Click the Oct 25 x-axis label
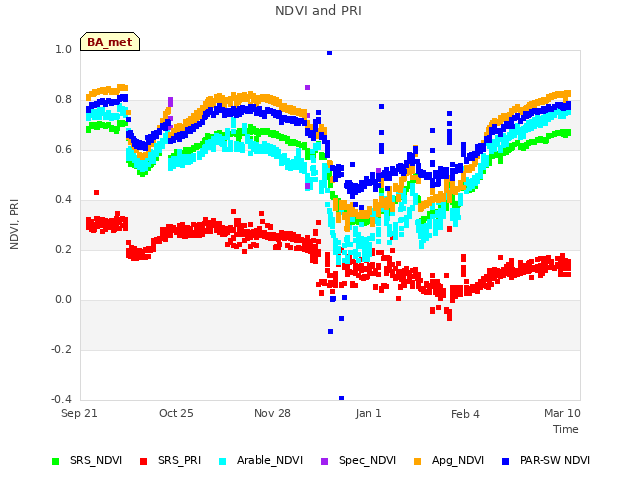 point(176,413)
